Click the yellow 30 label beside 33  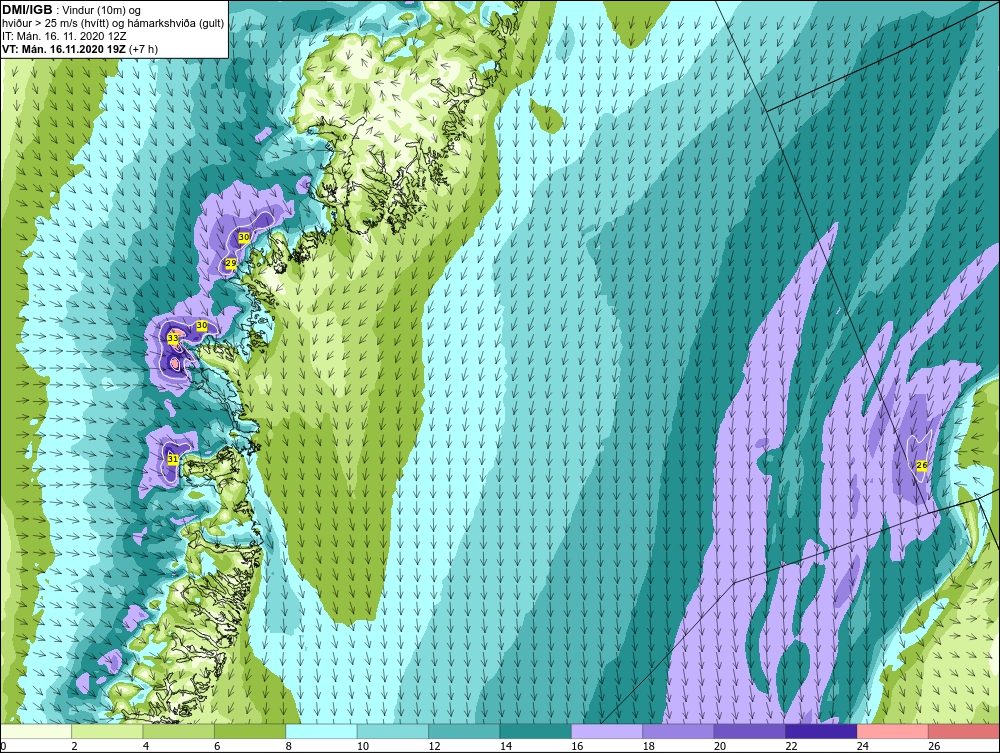click(x=202, y=325)
